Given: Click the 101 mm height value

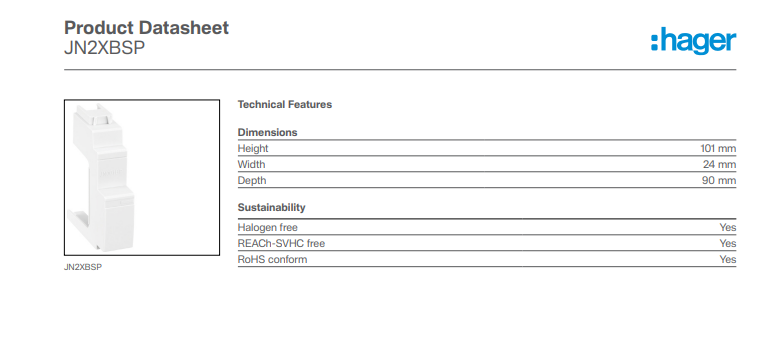Looking at the screenshot, I should click(718, 148).
